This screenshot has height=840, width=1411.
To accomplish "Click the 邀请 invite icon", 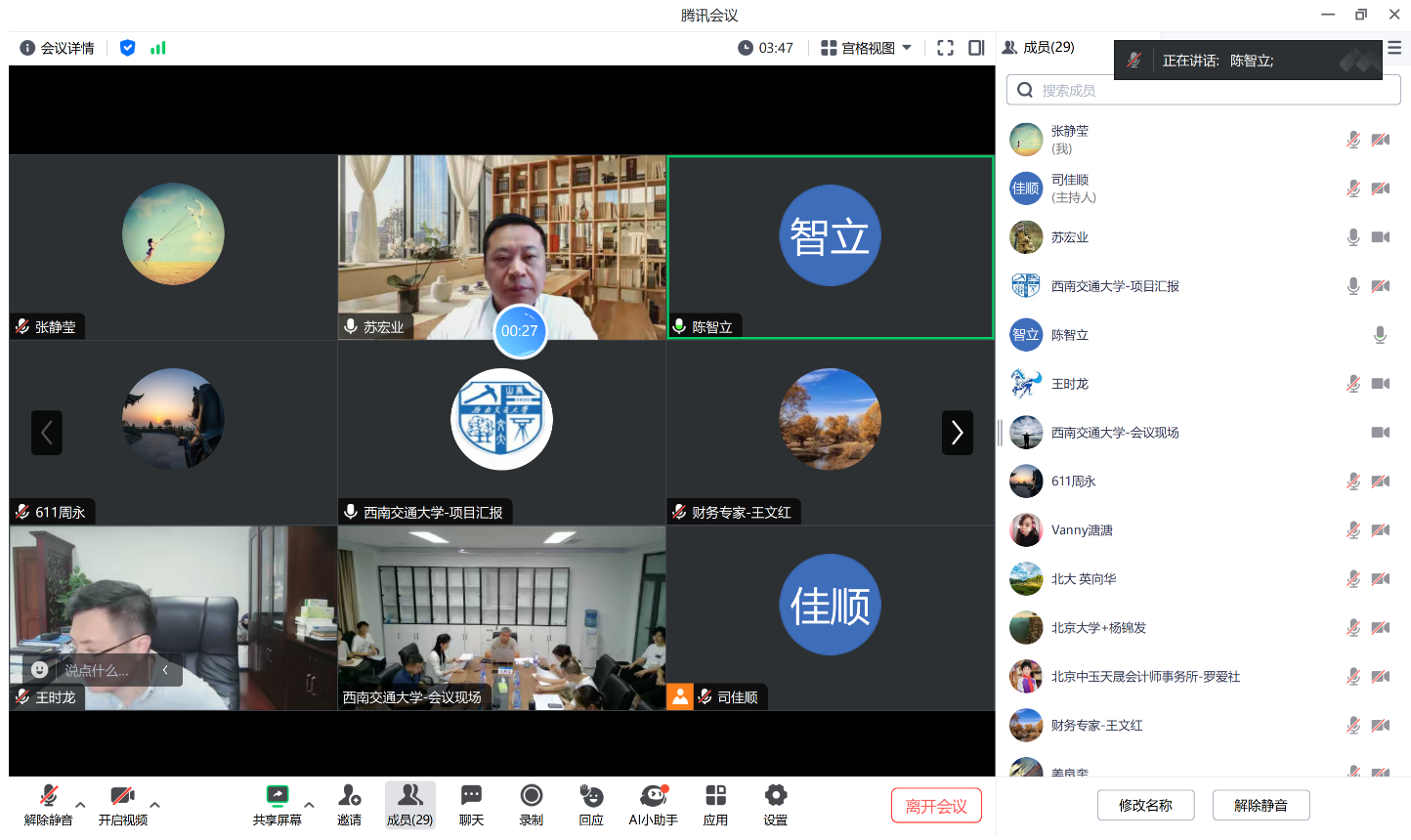I will click(349, 797).
